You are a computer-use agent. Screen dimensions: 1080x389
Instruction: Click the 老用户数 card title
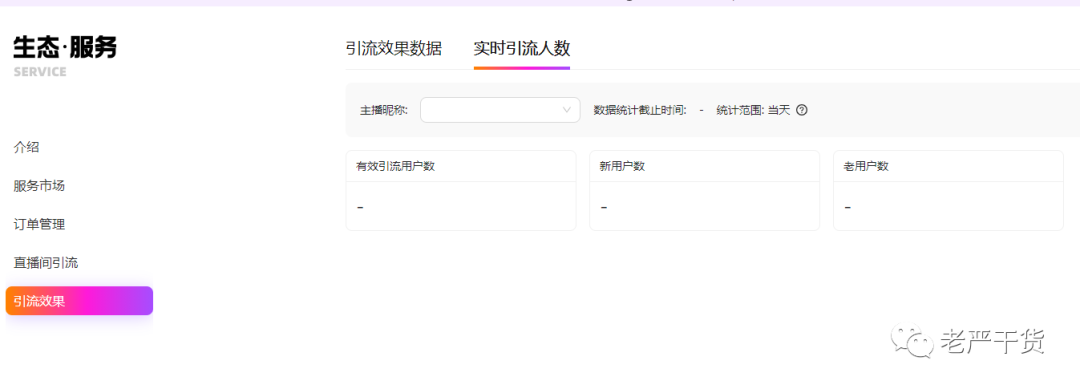pos(866,166)
